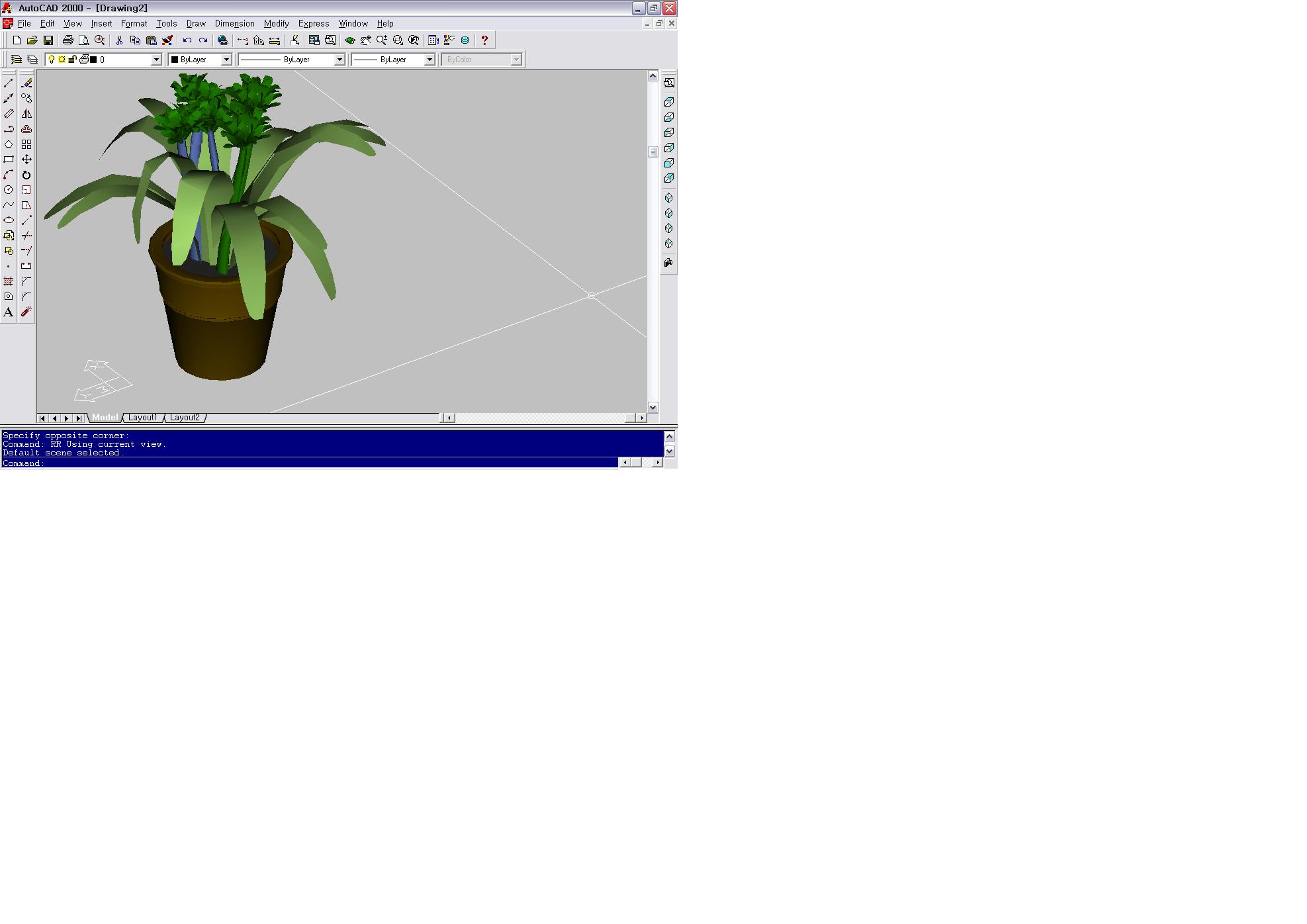Screen dimensions: 1307x924
Task: Open the Layers manager icon
Action: pyautogui.click(x=32, y=60)
